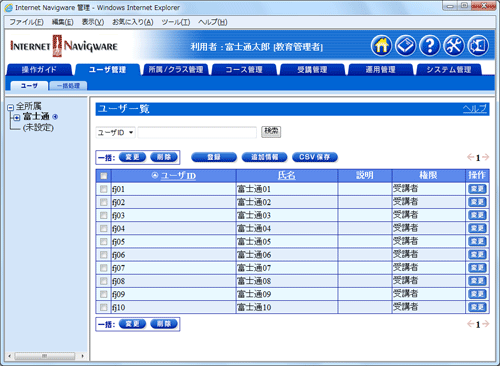The image size is (500, 366).
Task: Select 富士通 in the organization tree
Action: point(36,116)
